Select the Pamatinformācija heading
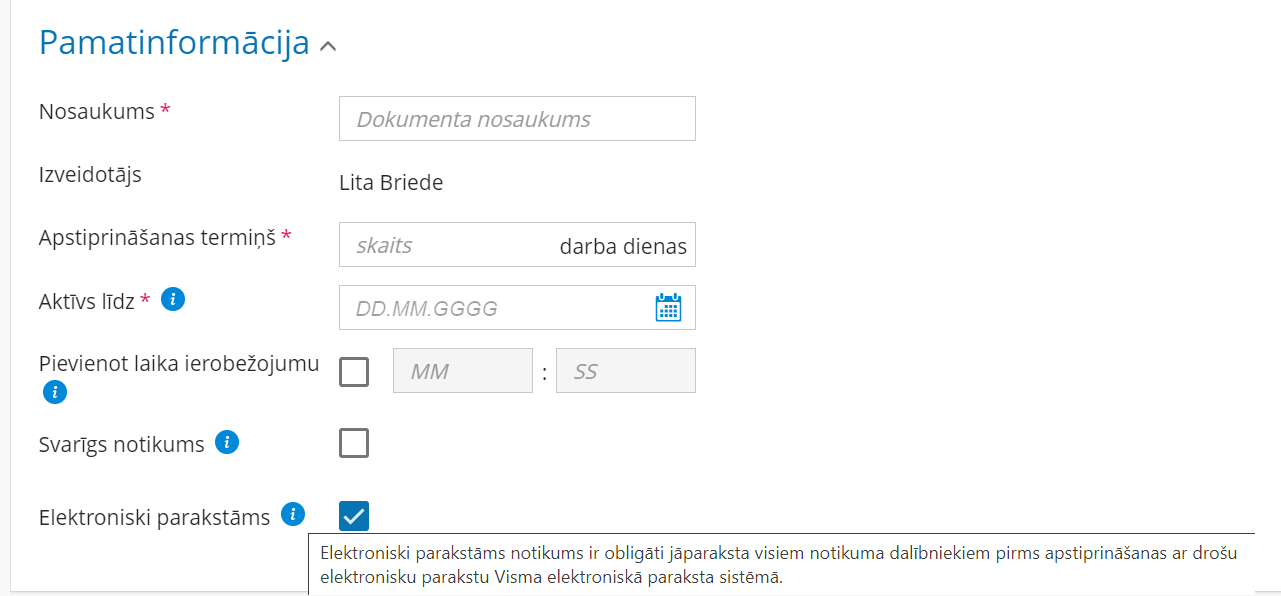The image size is (1281, 596). [x=173, y=42]
